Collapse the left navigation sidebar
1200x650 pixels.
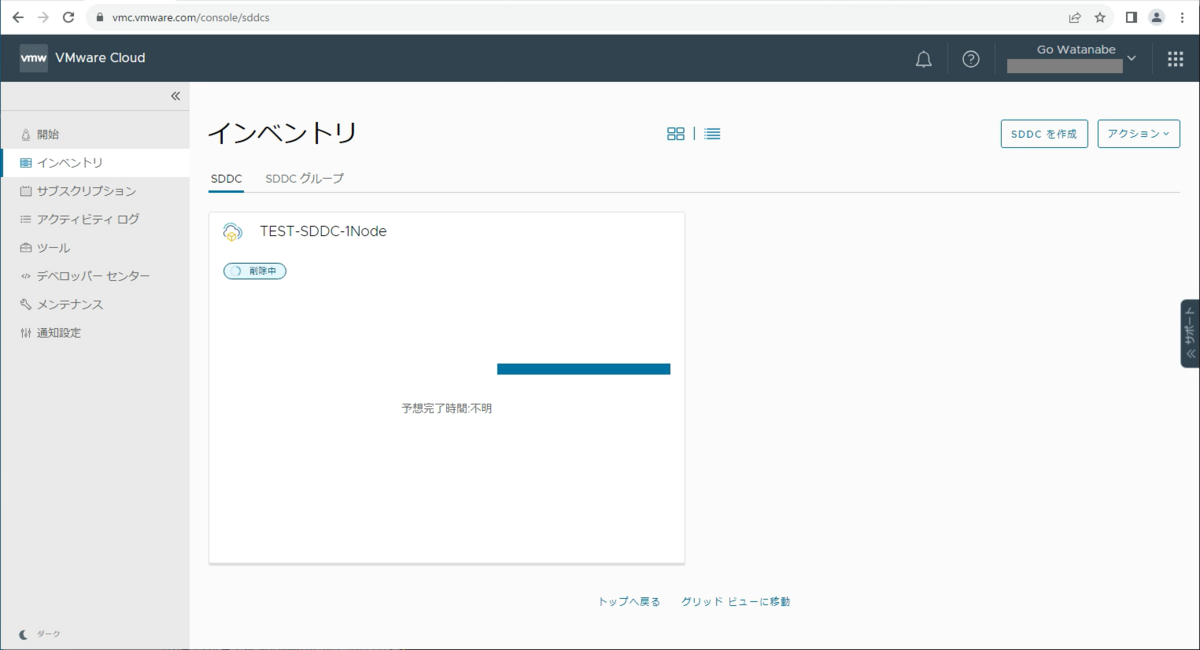pos(175,96)
